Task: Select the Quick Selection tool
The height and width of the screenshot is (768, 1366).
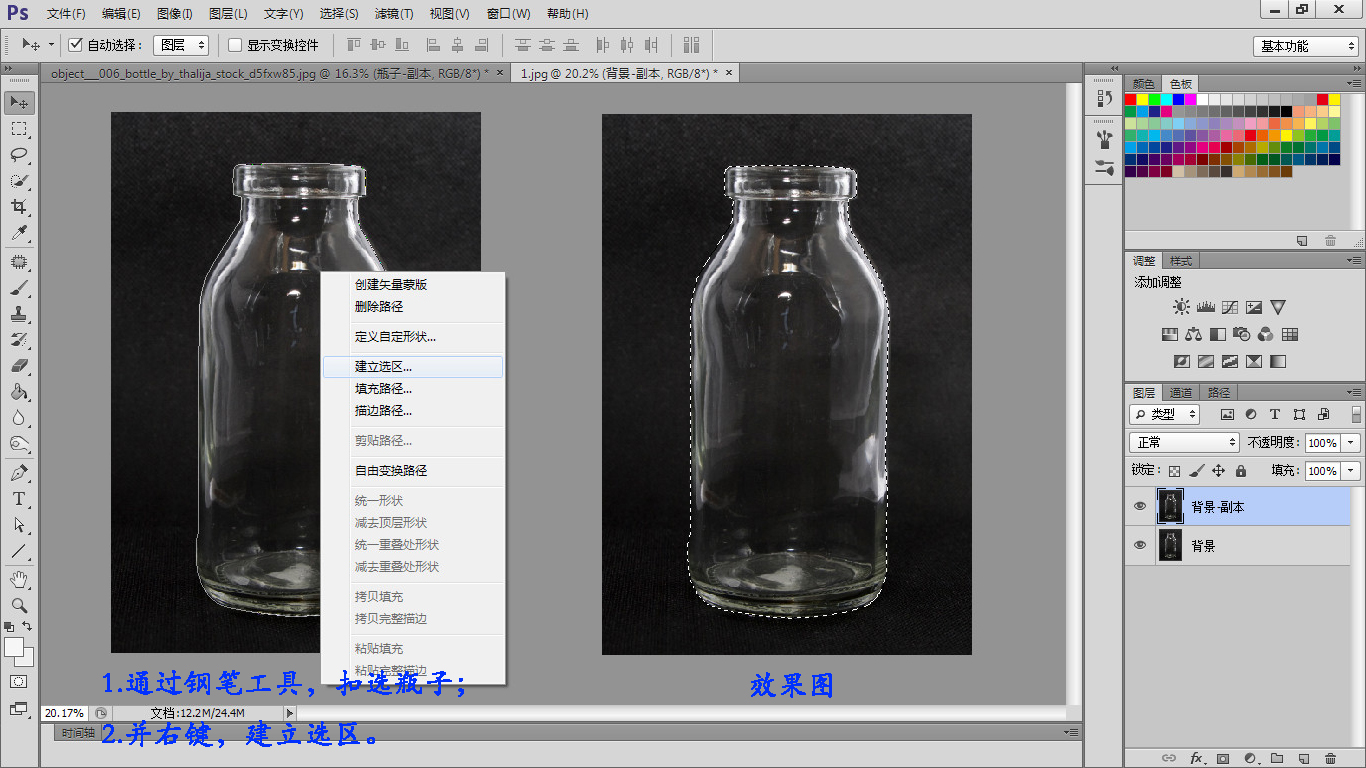Action: (19, 181)
